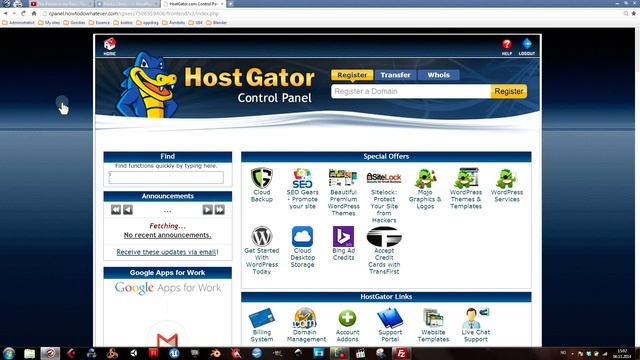Jump to last announcement with fast-forward button
The width and height of the screenshot is (640, 360).
pos(220,210)
